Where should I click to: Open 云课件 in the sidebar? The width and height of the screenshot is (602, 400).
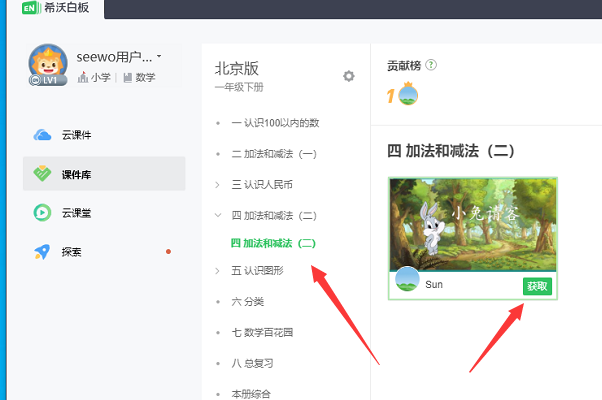tap(104, 135)
